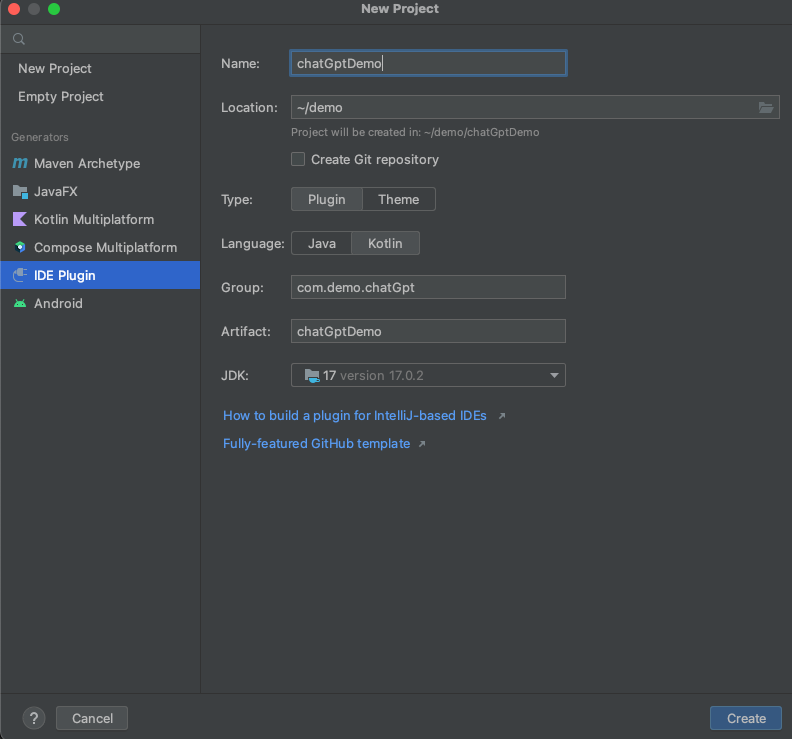Image resolution: width=792 pixels, height=739 pixels.
Task: Switch project type to Theme
Action: (x=399, y=199)
